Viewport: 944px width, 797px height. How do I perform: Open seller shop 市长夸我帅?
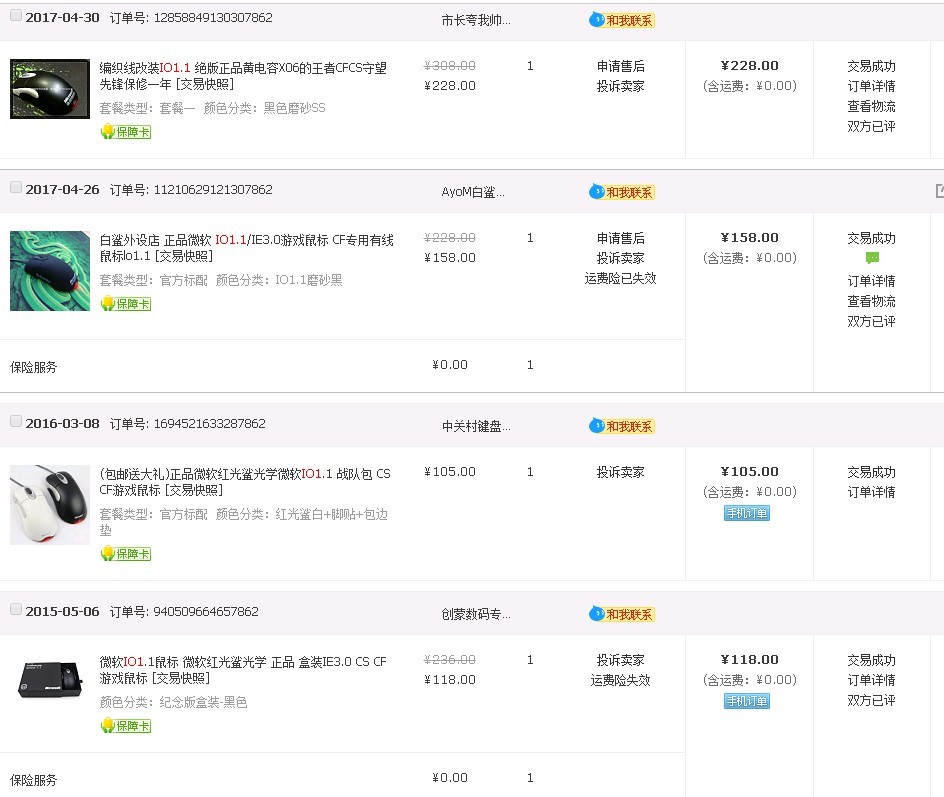[x=476, y=20]
